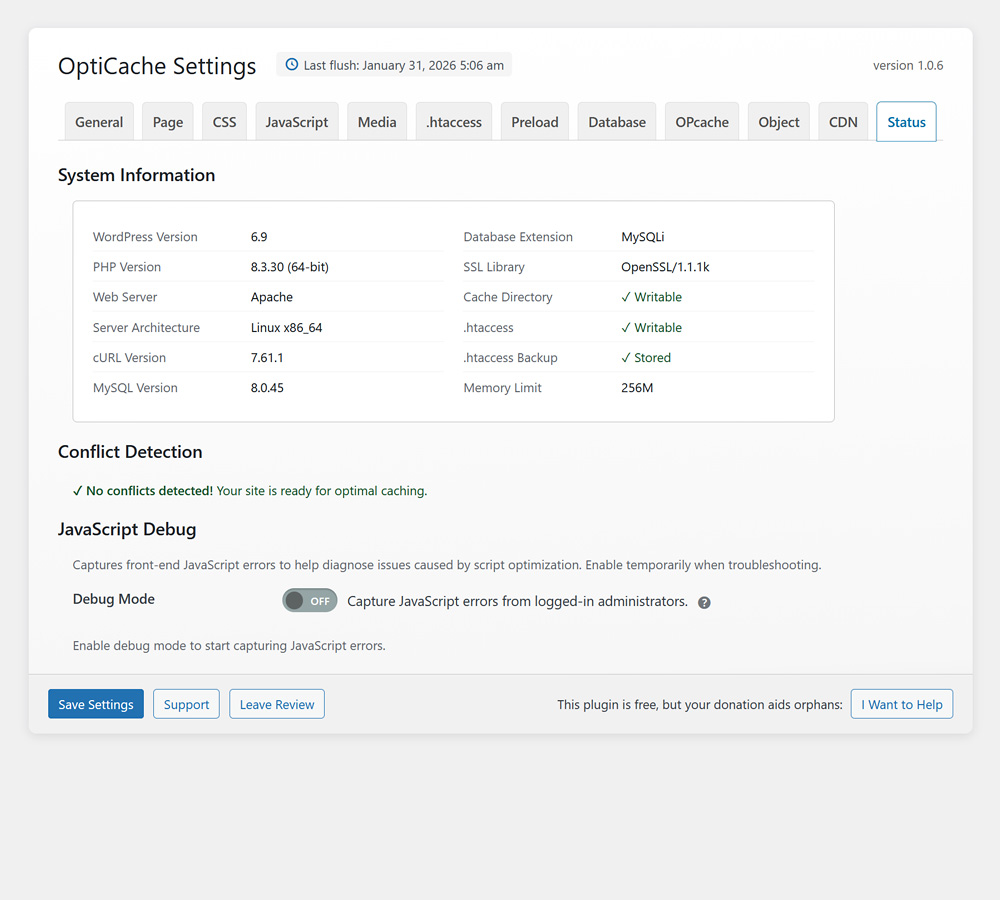Viewport: 1000px width, 900px height.
Task: Click the JavaScript Debug heading
Action: [127, 529]
